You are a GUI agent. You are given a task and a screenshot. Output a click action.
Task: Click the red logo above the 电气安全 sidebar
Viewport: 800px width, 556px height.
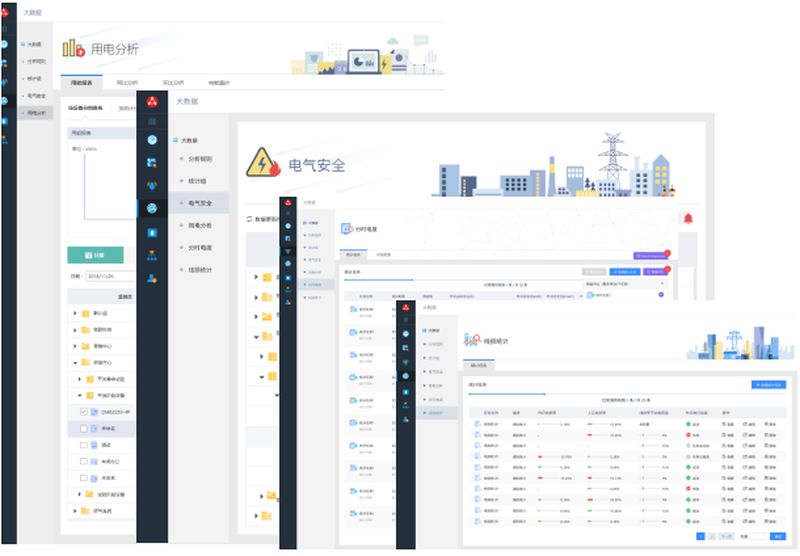click(x=152, y=101)
